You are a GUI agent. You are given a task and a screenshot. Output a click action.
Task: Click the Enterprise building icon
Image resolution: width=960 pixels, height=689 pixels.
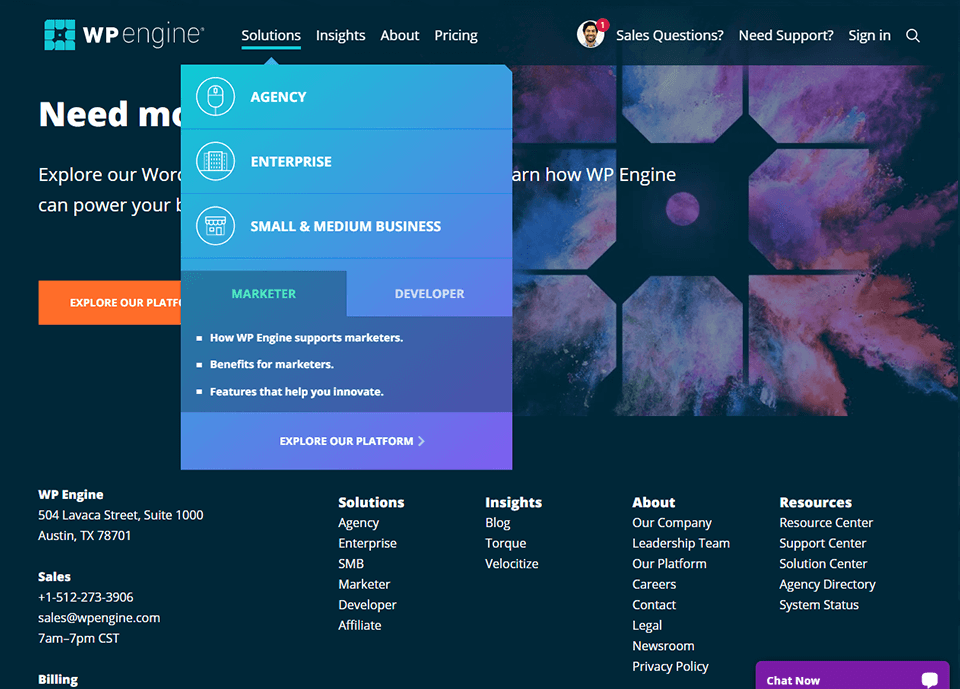[216, 161]
